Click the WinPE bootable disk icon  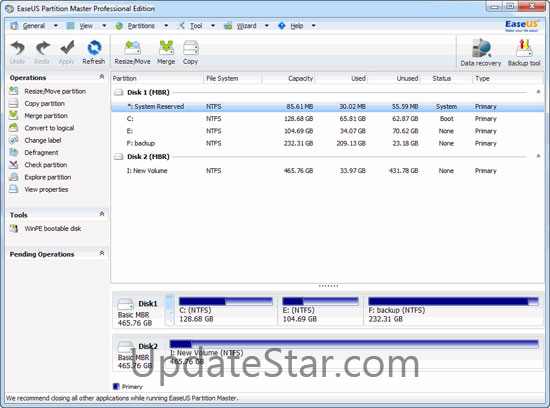point(14,228)
